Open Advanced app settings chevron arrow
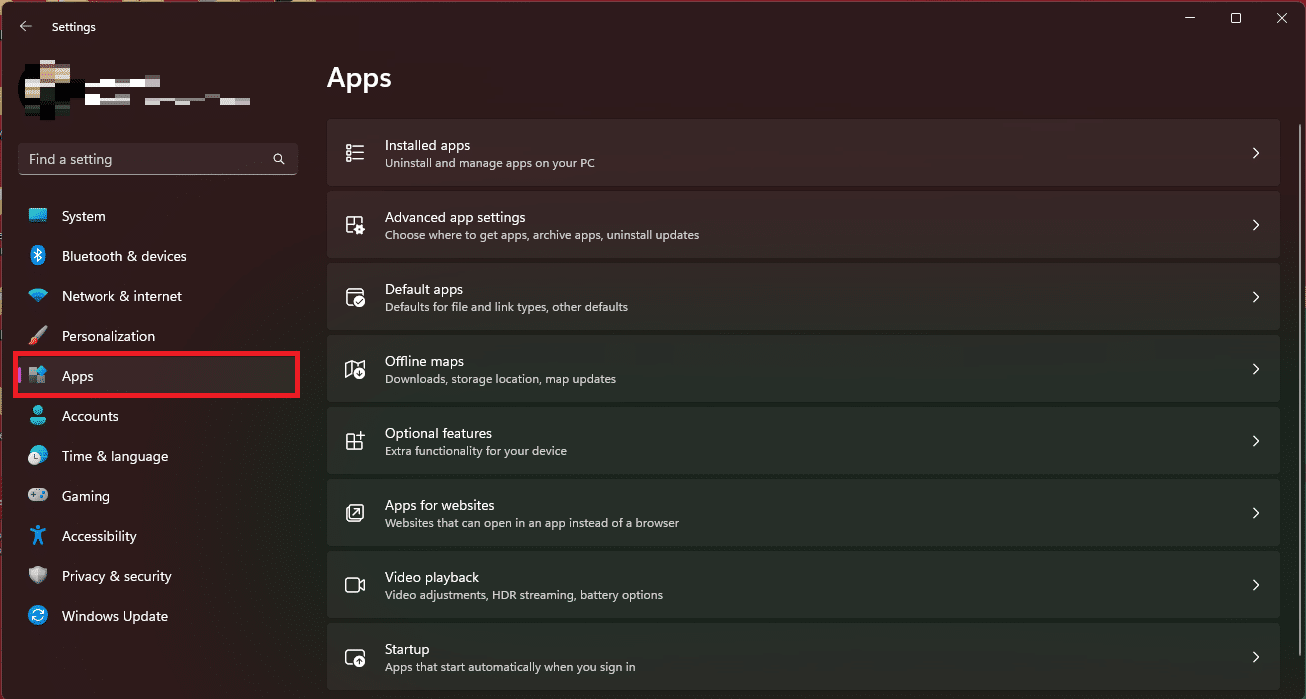The height and width of the screenshot is (699, 1306). [x=1256, y=225]
